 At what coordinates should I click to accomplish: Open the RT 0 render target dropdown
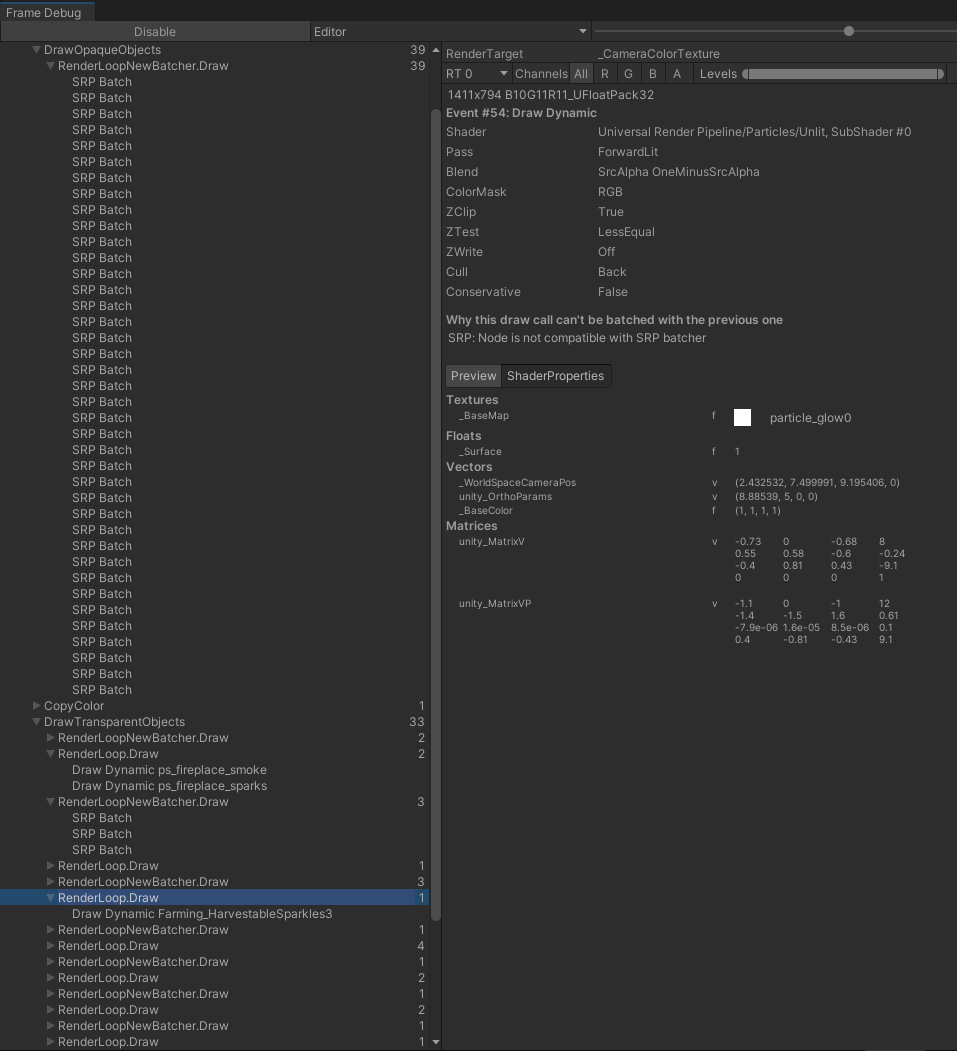pos(476,73)
